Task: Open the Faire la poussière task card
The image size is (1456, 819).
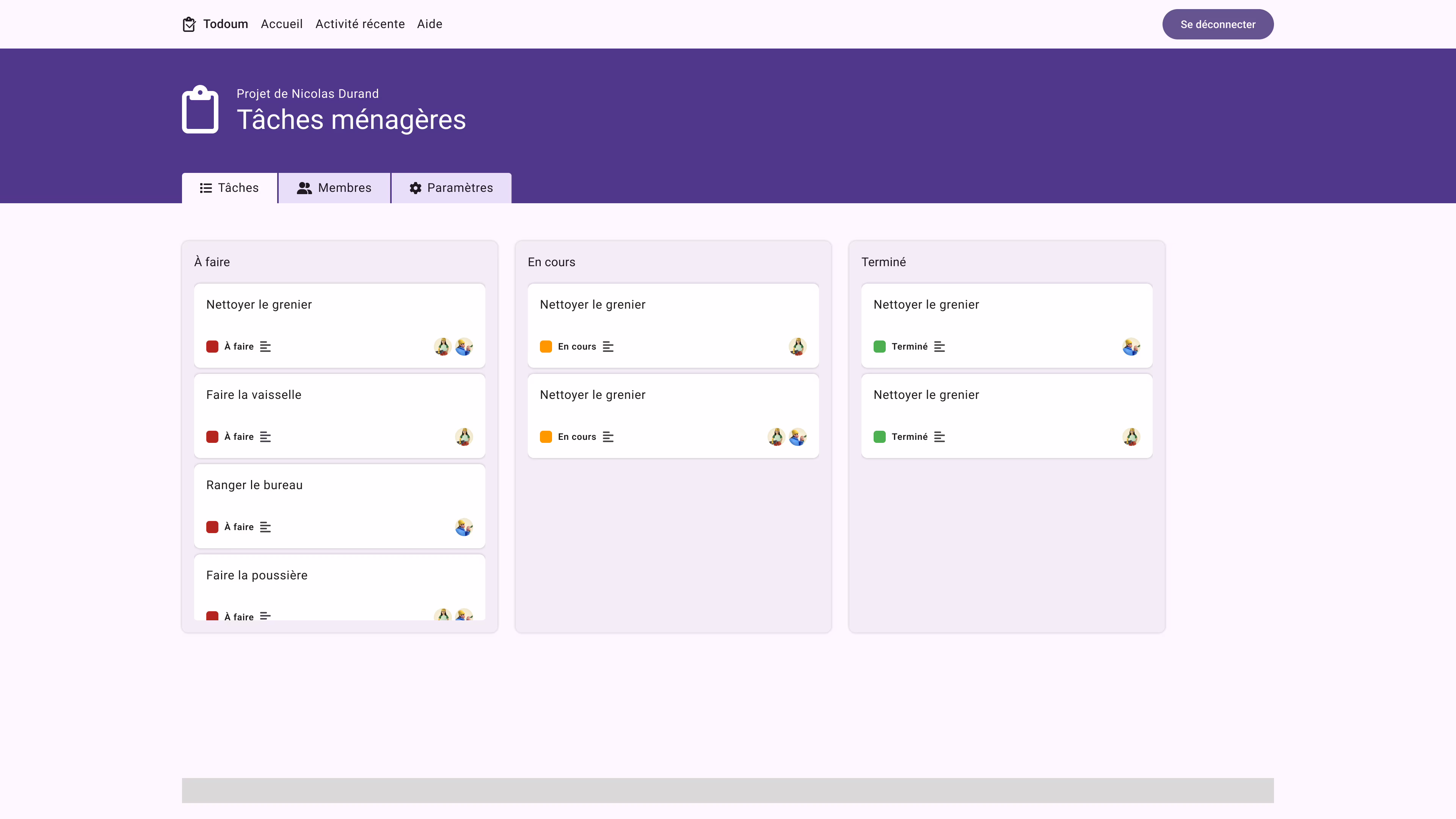Action: pos(340,587)
